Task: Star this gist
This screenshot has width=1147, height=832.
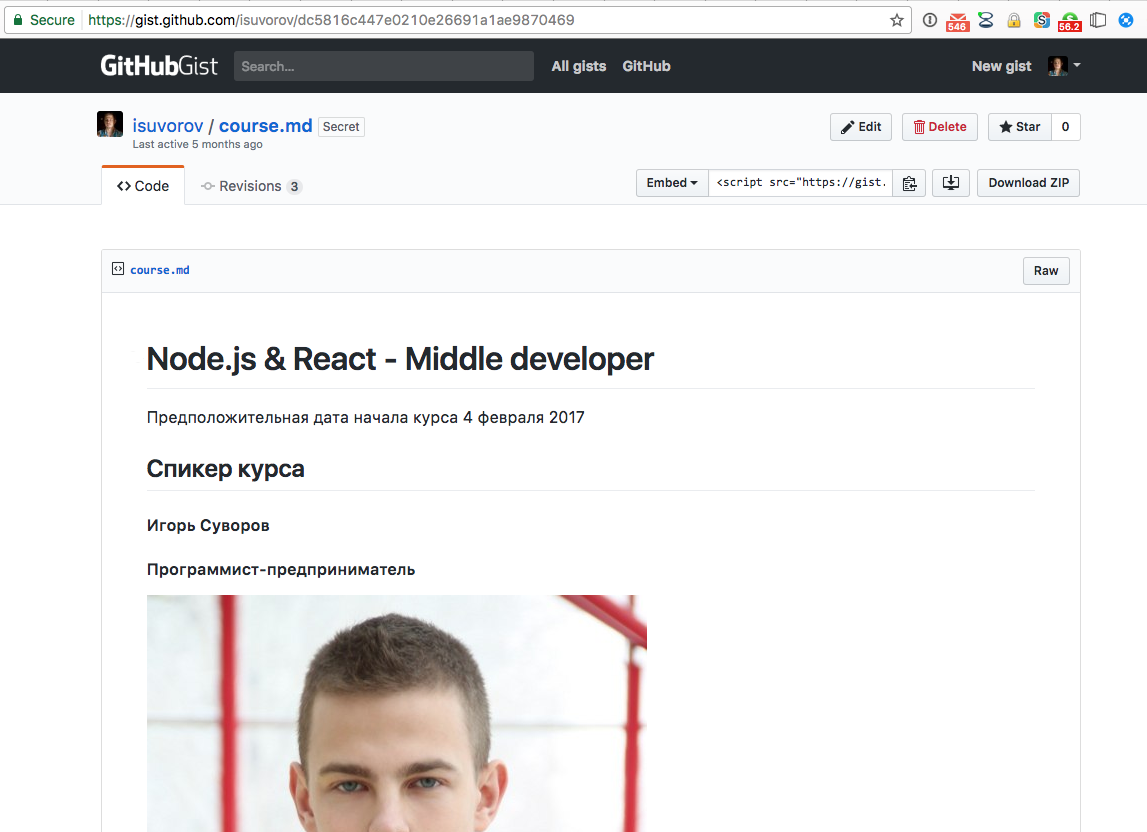Action: click(x=1020, y=127)
